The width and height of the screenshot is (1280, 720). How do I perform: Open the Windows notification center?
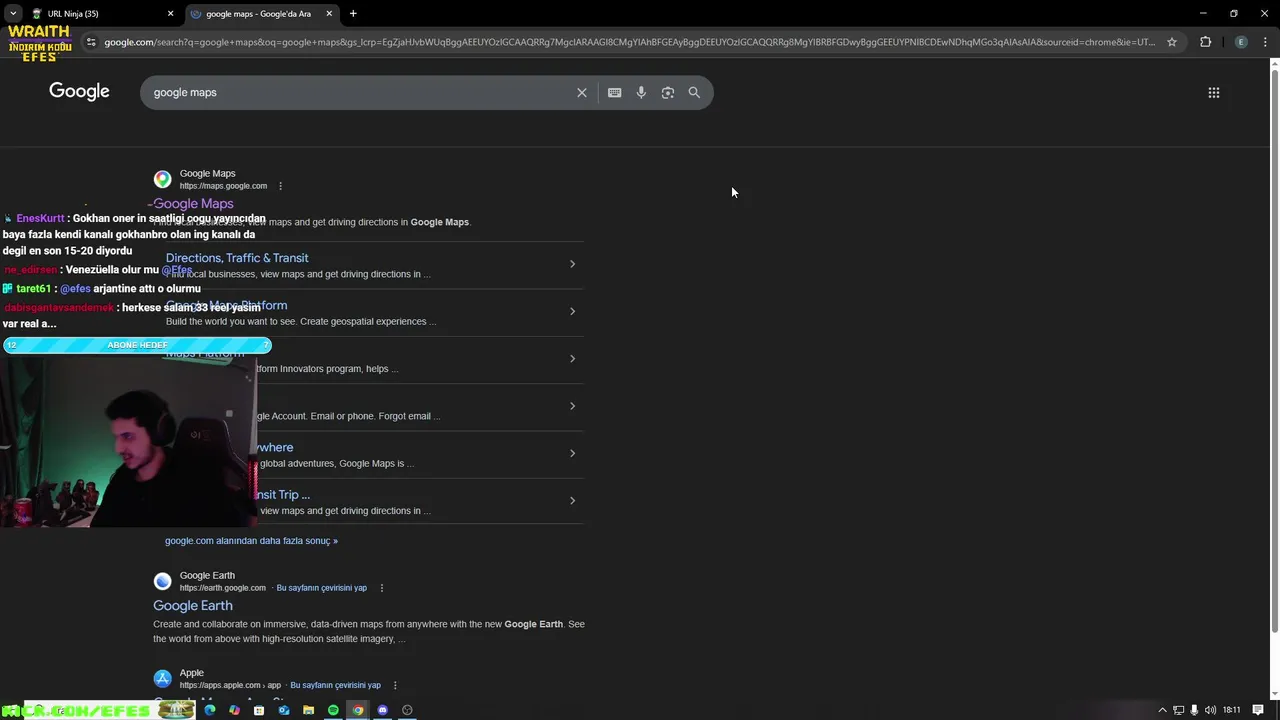(x=1258, y=710)
